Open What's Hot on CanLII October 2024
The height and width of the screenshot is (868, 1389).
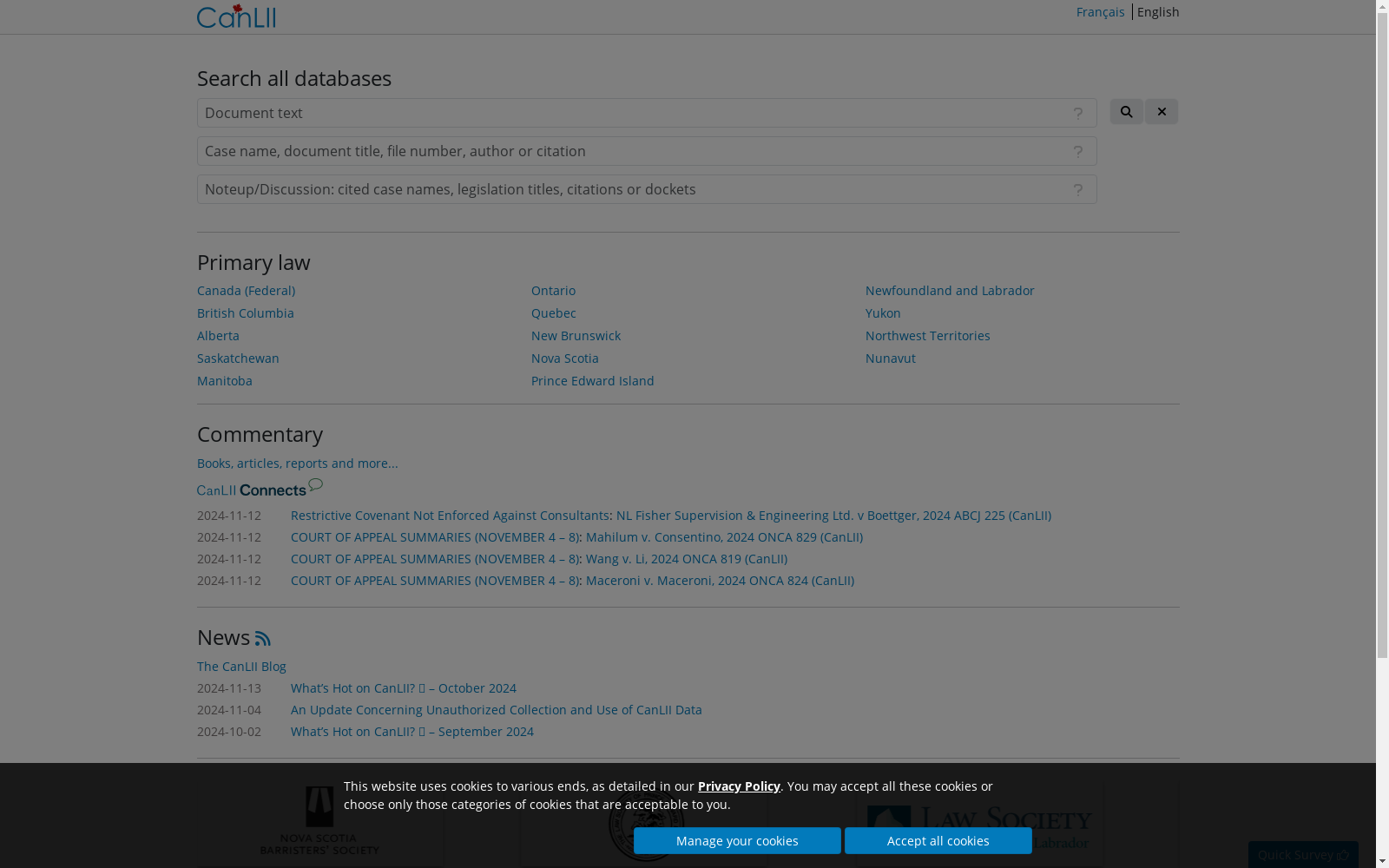404,688
